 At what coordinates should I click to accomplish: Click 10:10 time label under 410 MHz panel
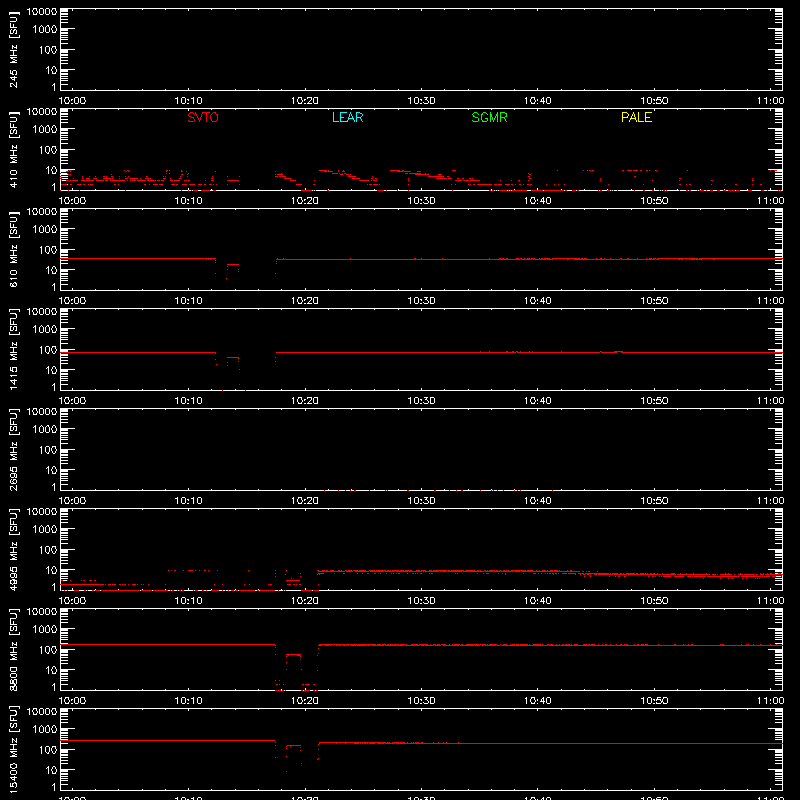(189, 201)
